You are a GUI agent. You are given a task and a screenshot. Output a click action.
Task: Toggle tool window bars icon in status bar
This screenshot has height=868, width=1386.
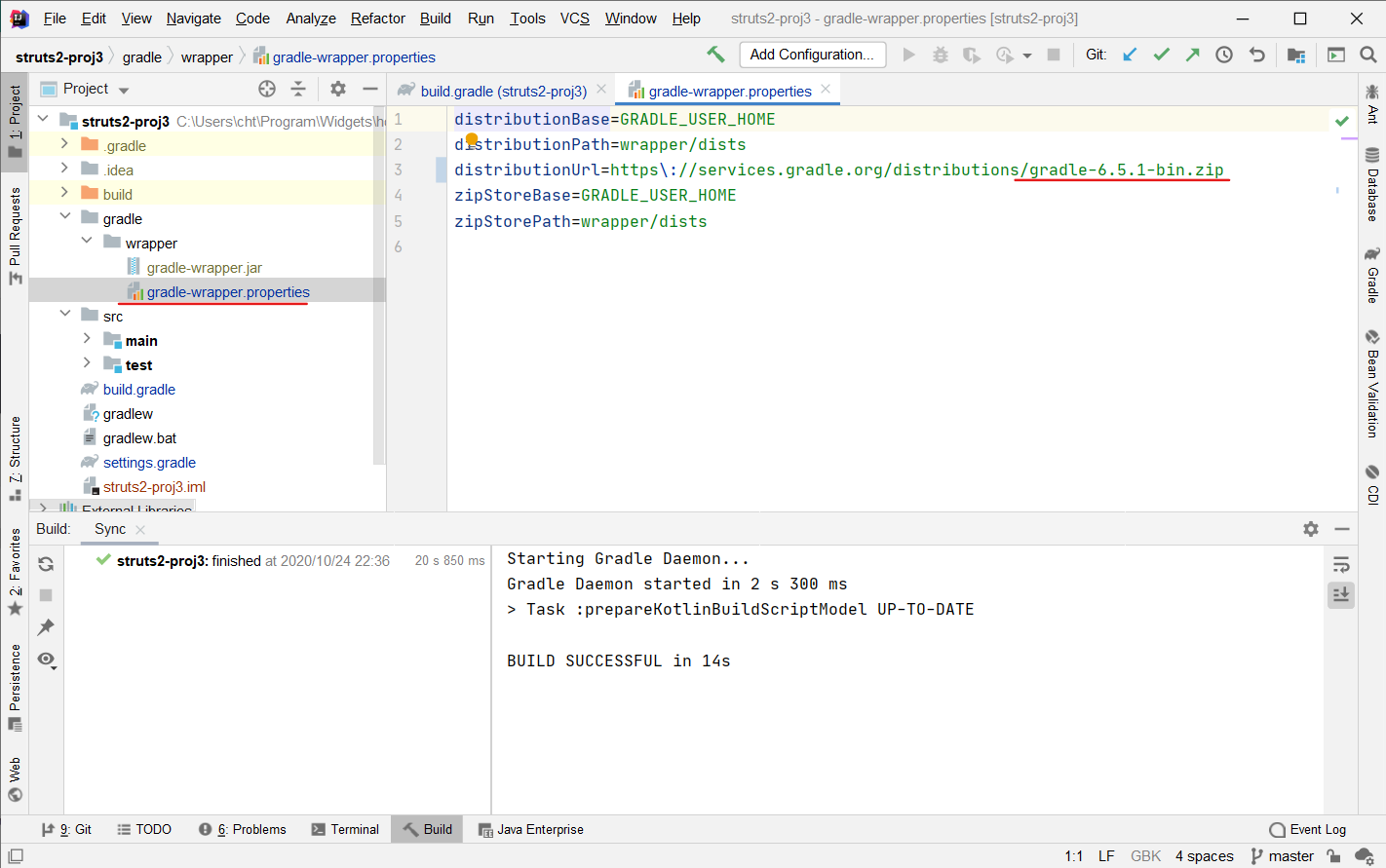click(x=16, y=856)
